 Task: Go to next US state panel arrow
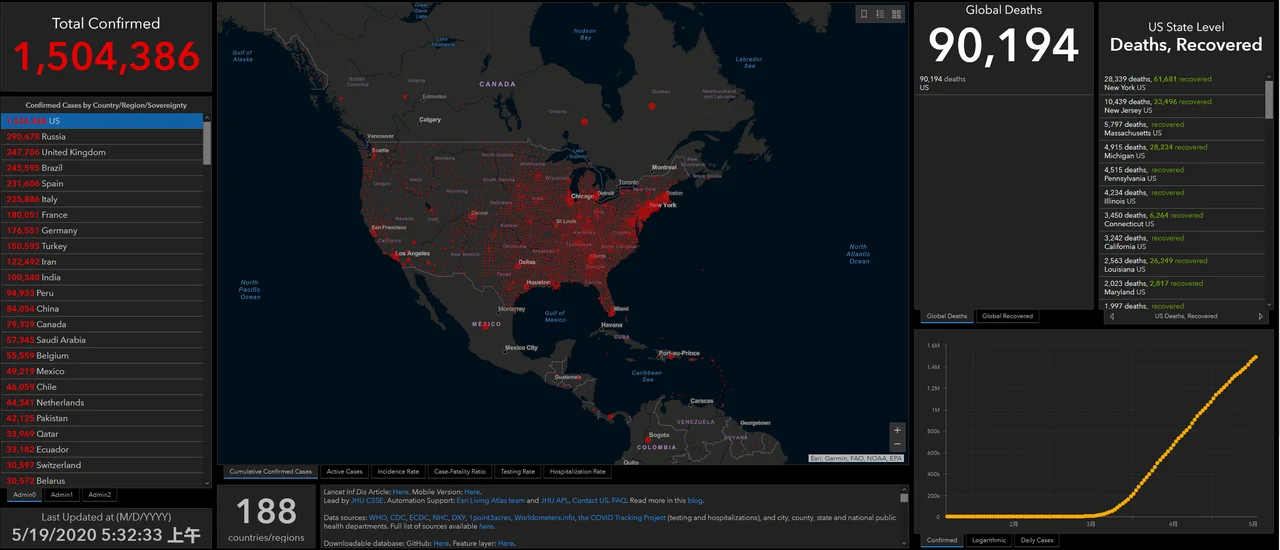1261,316
